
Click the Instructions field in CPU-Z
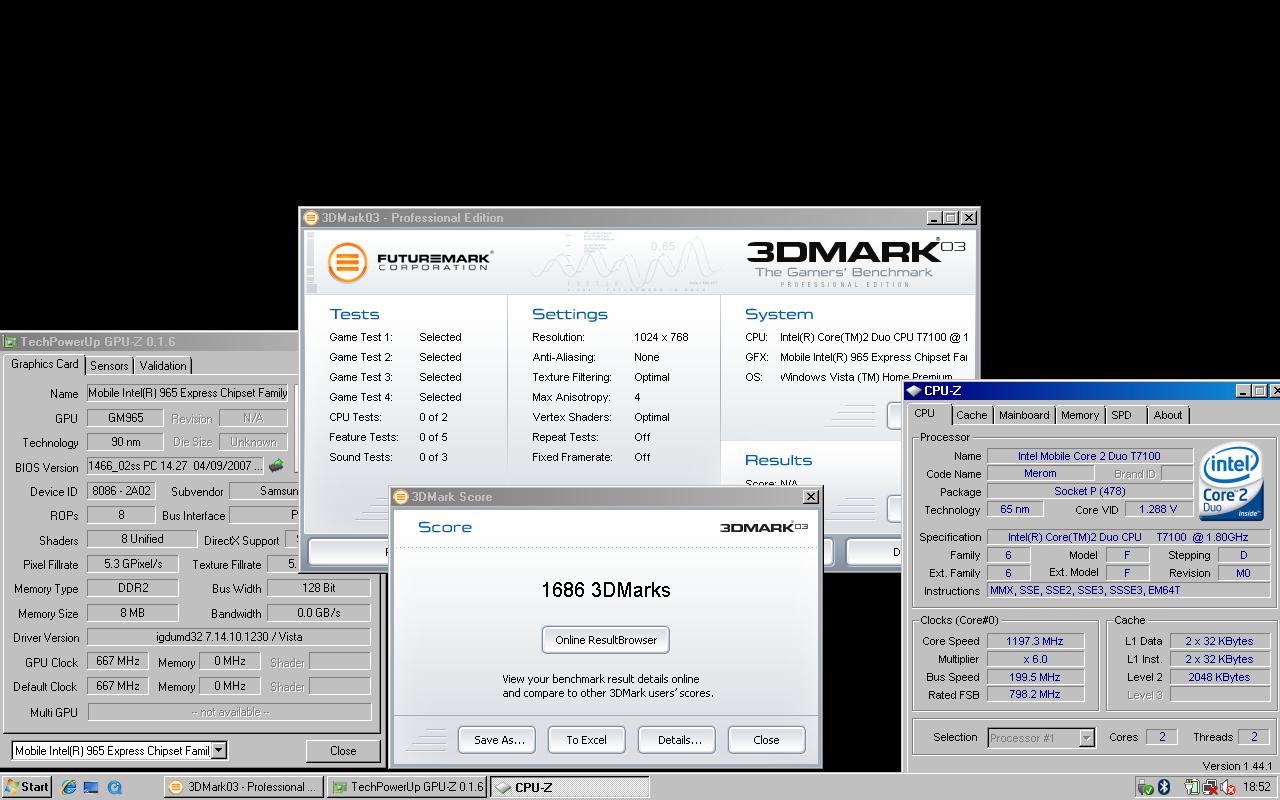click(x=1128, y=590)
